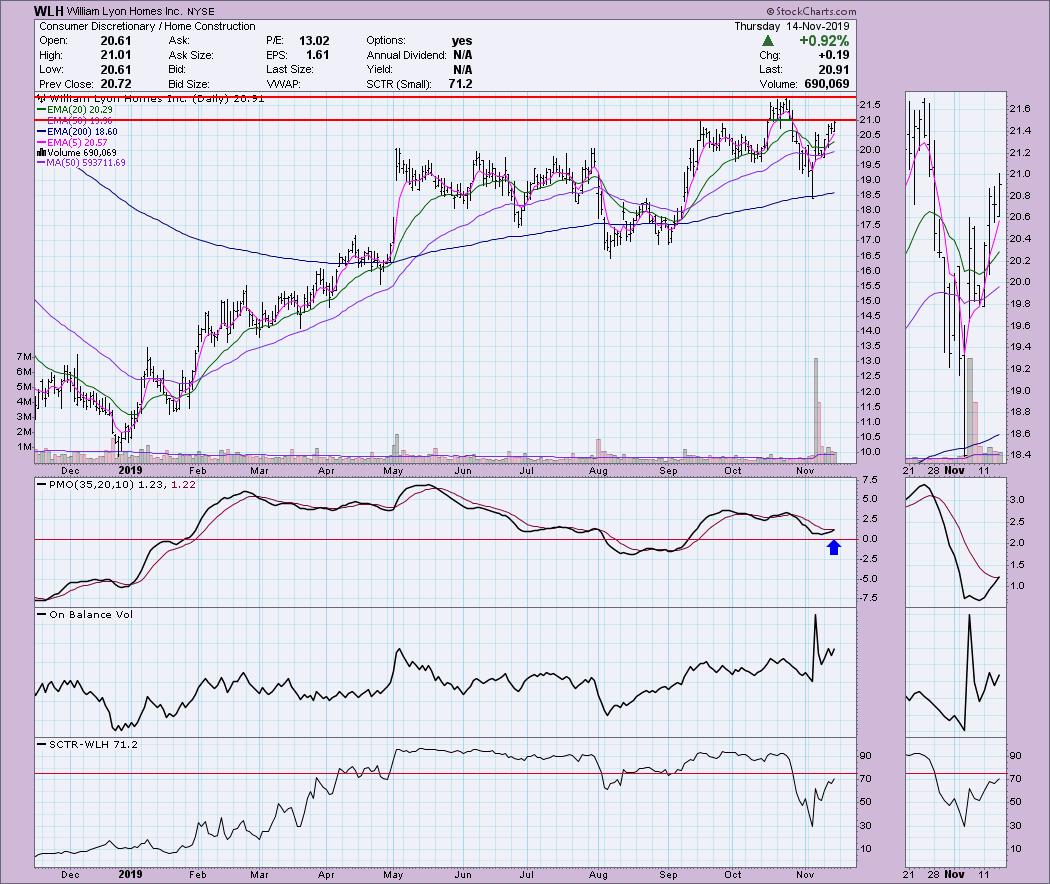Click the 18.4 axis label in the zoom panel

coord(1019,455)
